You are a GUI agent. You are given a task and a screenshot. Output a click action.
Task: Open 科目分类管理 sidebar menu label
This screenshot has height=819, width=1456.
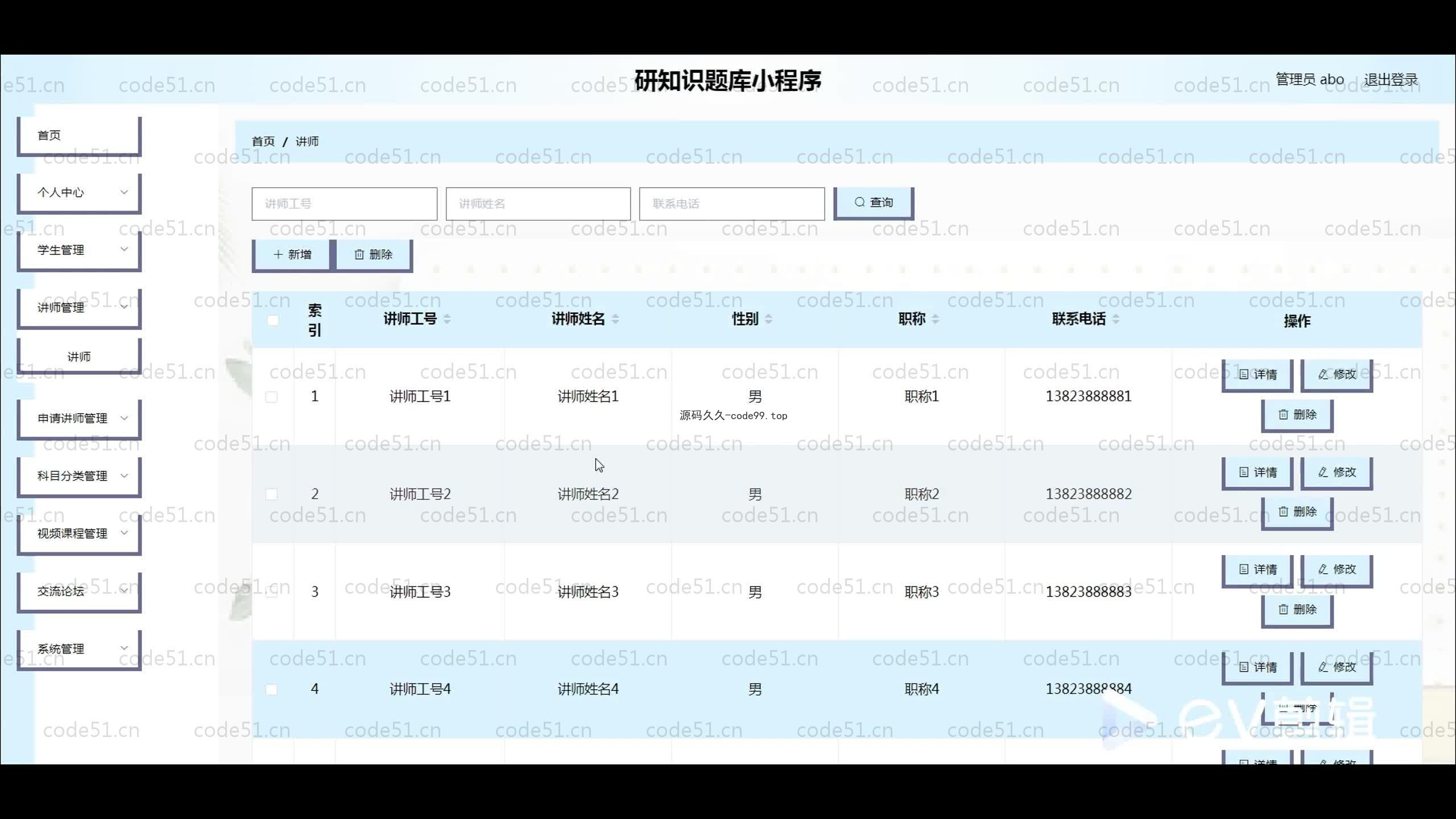pos(72,476)
